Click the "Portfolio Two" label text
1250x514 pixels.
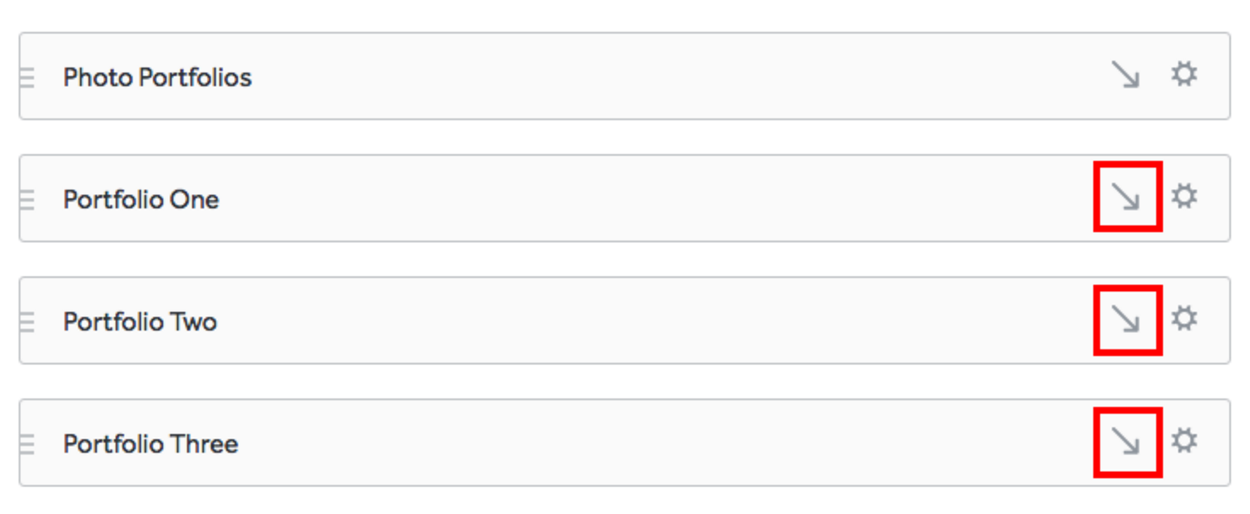tap(140, 322)
